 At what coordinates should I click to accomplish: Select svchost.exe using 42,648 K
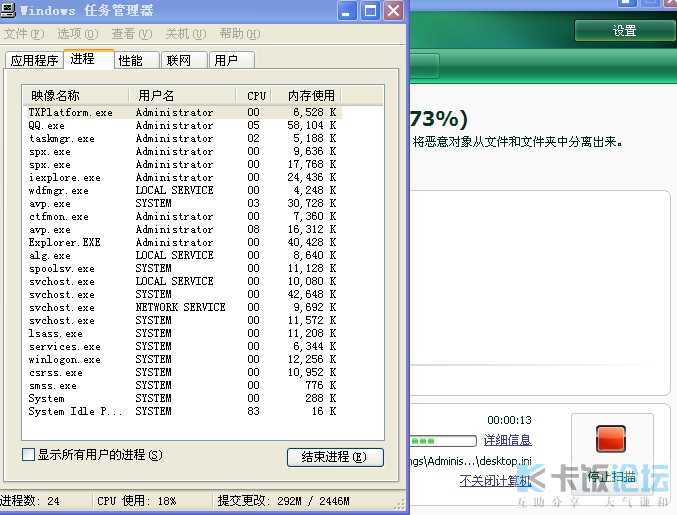182,294
